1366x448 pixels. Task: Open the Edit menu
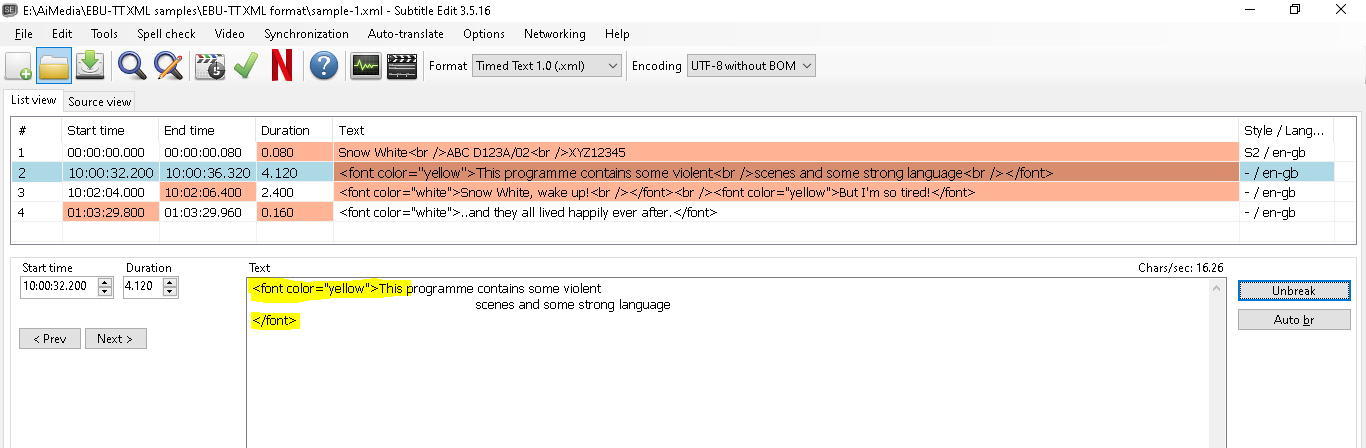coord(62,33)
